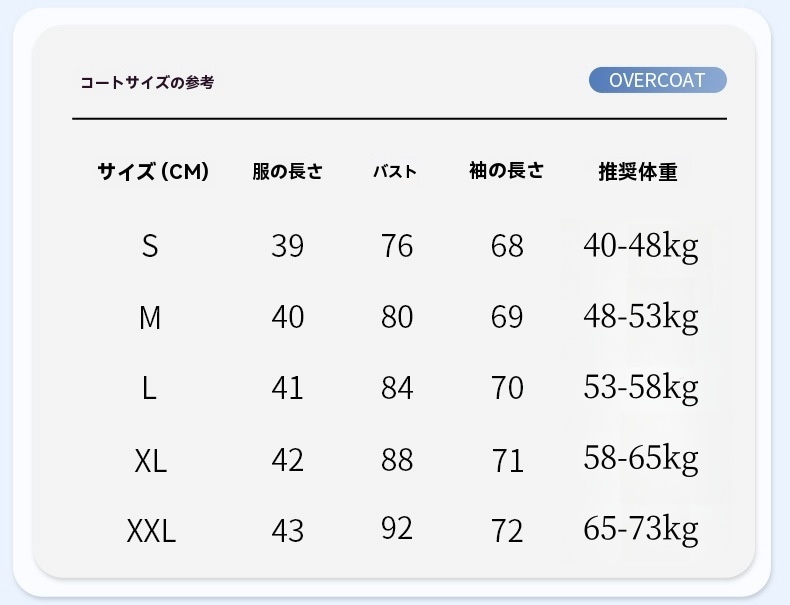This screenshot has width=790, height=605.
Task: Click bust value 76 in the S row
Action: click(397, 246)
